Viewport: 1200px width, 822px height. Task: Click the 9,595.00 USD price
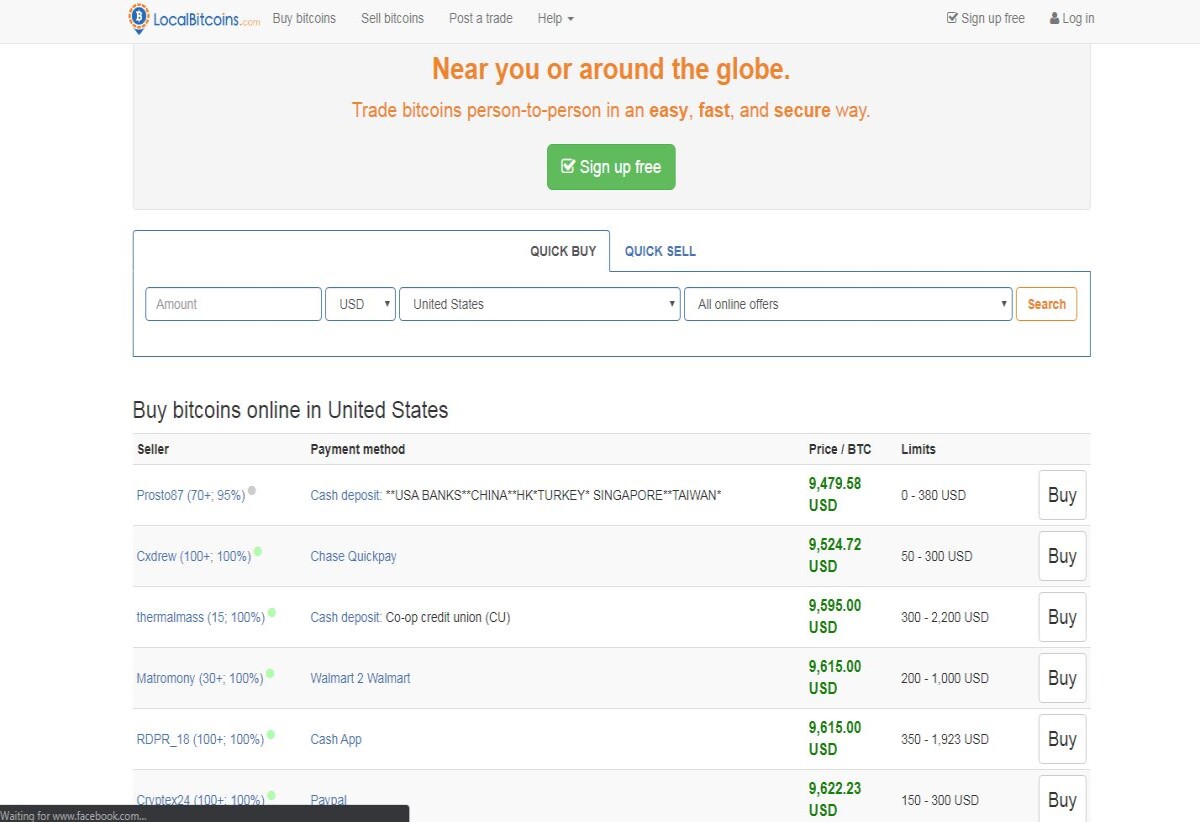(835, 616)
